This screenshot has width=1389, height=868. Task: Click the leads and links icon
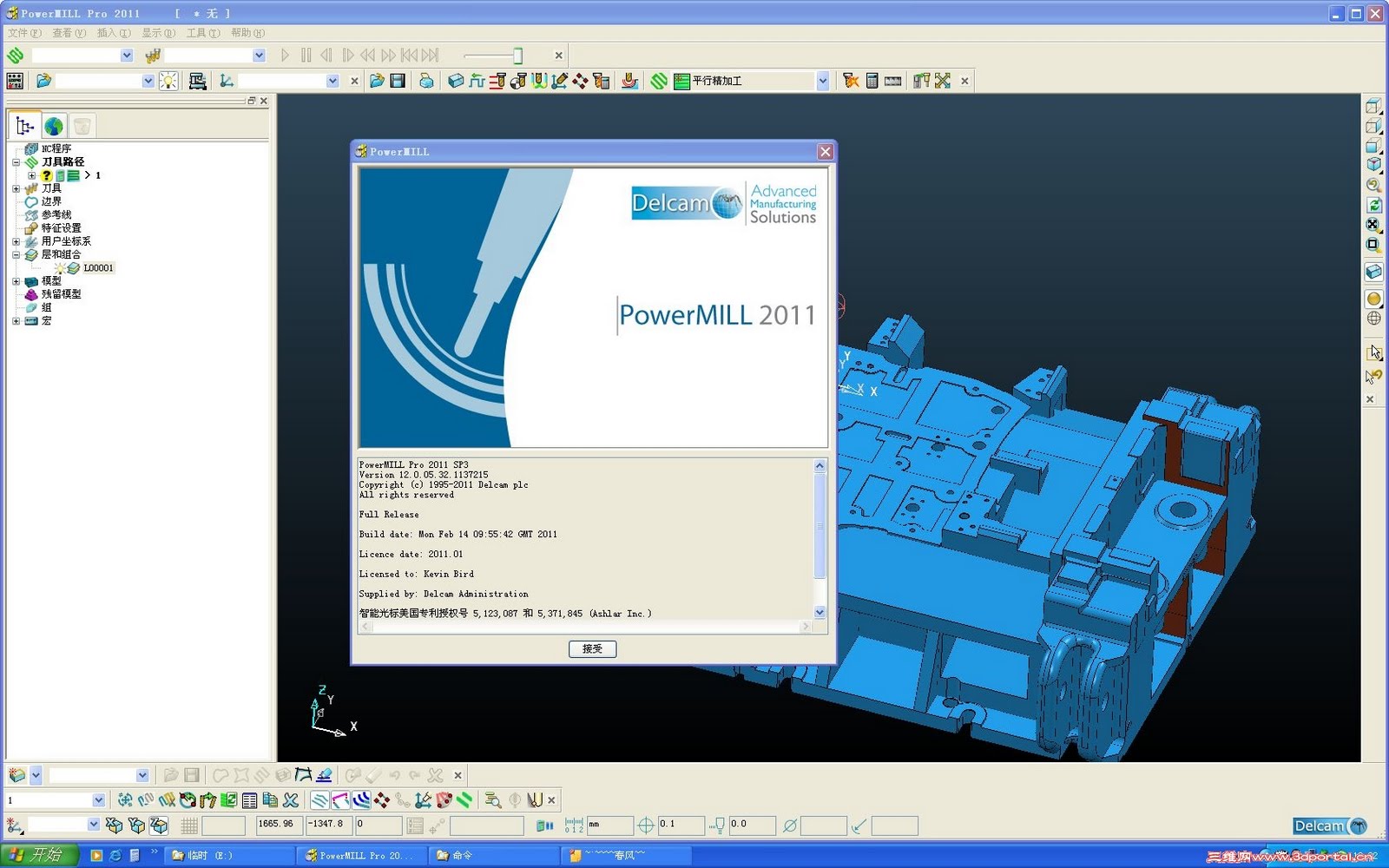click(x=539, y=81)
